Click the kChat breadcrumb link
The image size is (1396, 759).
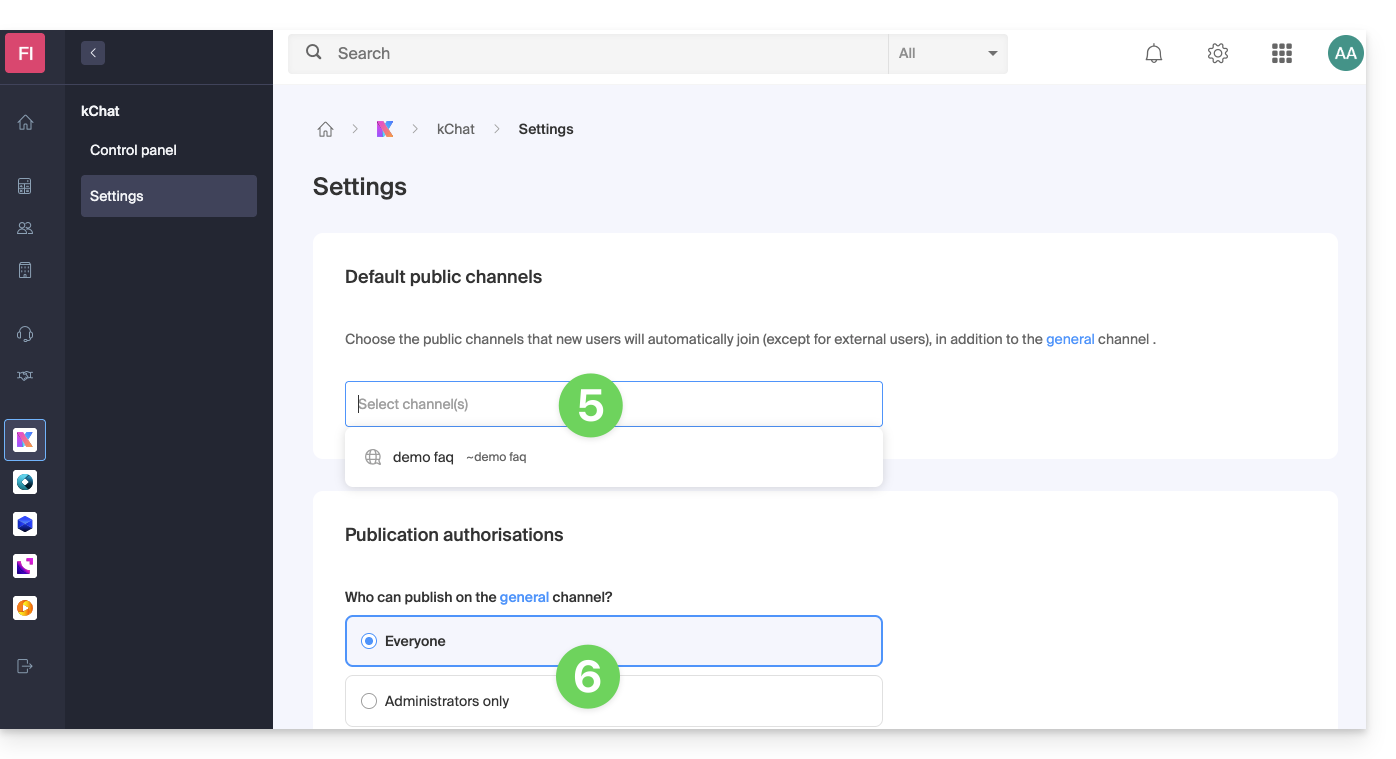pos(455,129)
